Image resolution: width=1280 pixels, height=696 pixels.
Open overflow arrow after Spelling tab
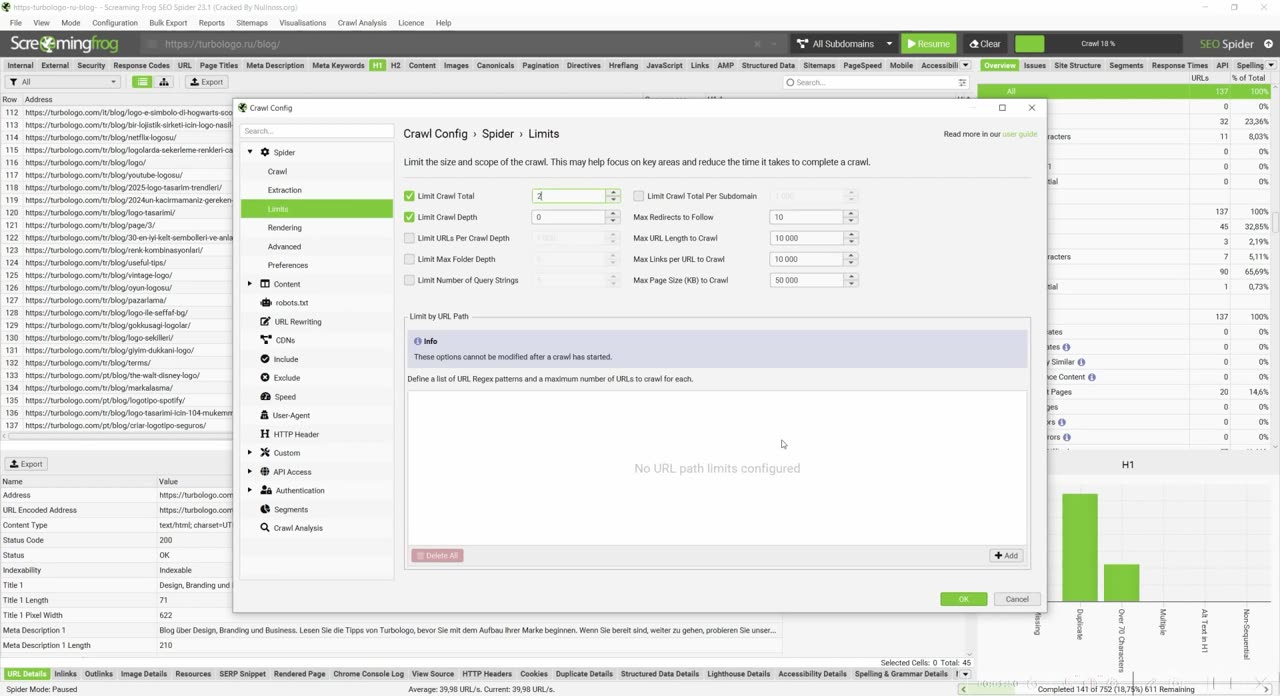tap(1269, 65)
